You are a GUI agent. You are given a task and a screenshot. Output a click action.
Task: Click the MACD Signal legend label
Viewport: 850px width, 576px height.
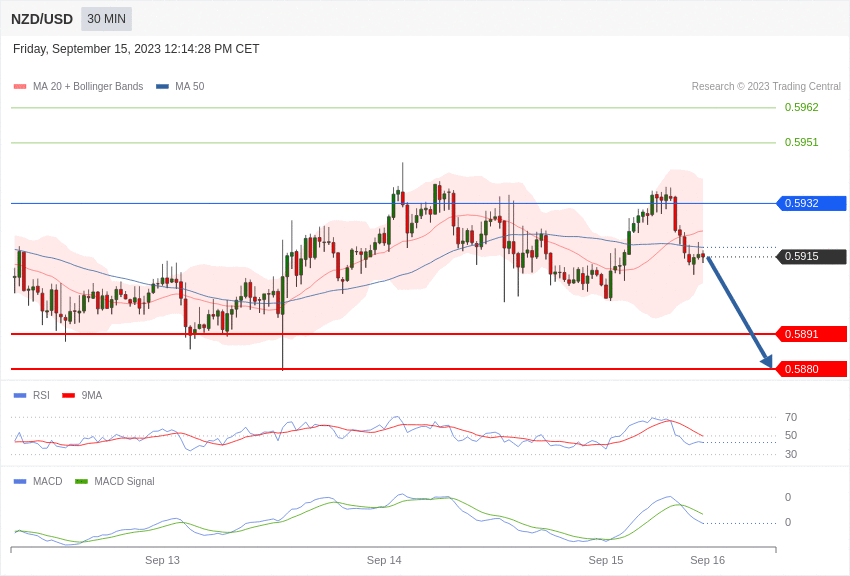click(124, 481)
